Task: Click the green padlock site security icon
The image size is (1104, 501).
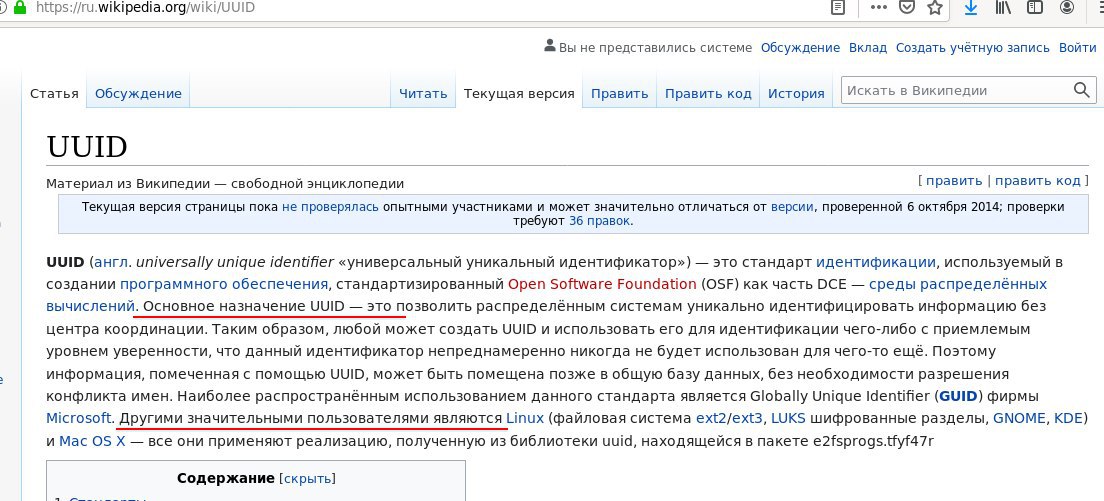Action: coord(20,8)
